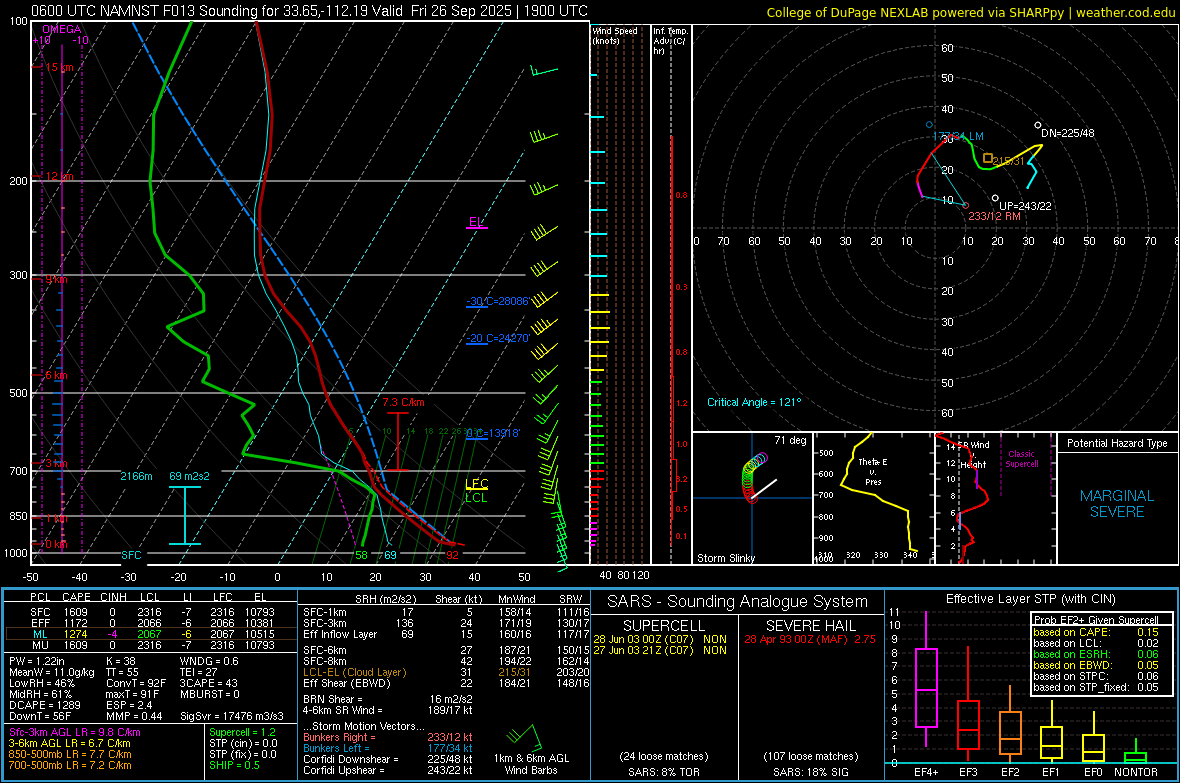Viewport: 1180px width, 783px height.
Task: Click the 2166m effective inflow label
Action: point(136,476)
